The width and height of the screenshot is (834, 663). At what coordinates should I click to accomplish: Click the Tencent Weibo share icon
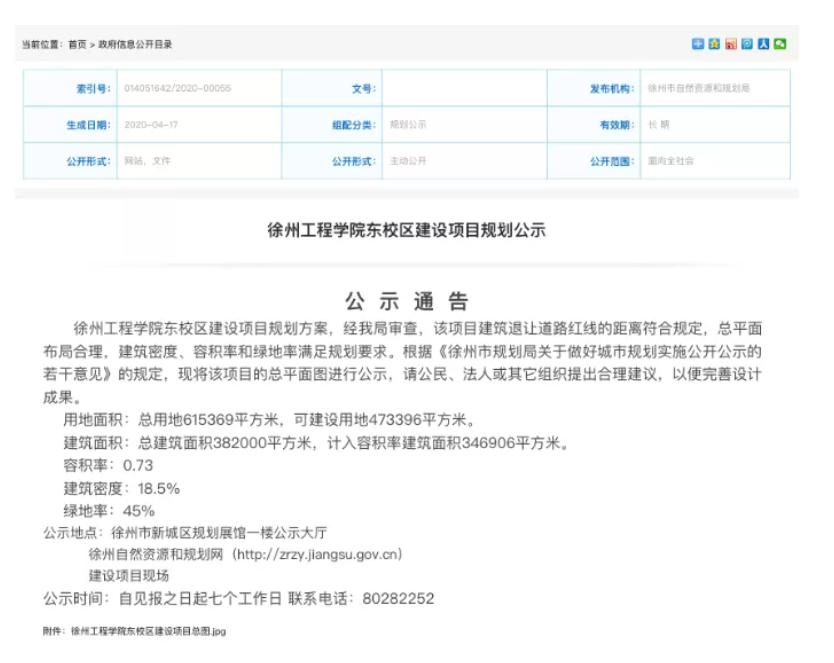pyautogui.click(x=747, y=44)
